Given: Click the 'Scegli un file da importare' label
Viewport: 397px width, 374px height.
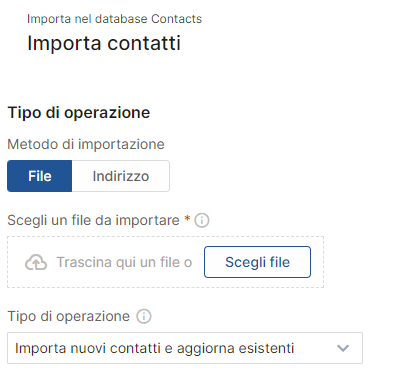Looking at the screenshot, I should tap(93, 220).
